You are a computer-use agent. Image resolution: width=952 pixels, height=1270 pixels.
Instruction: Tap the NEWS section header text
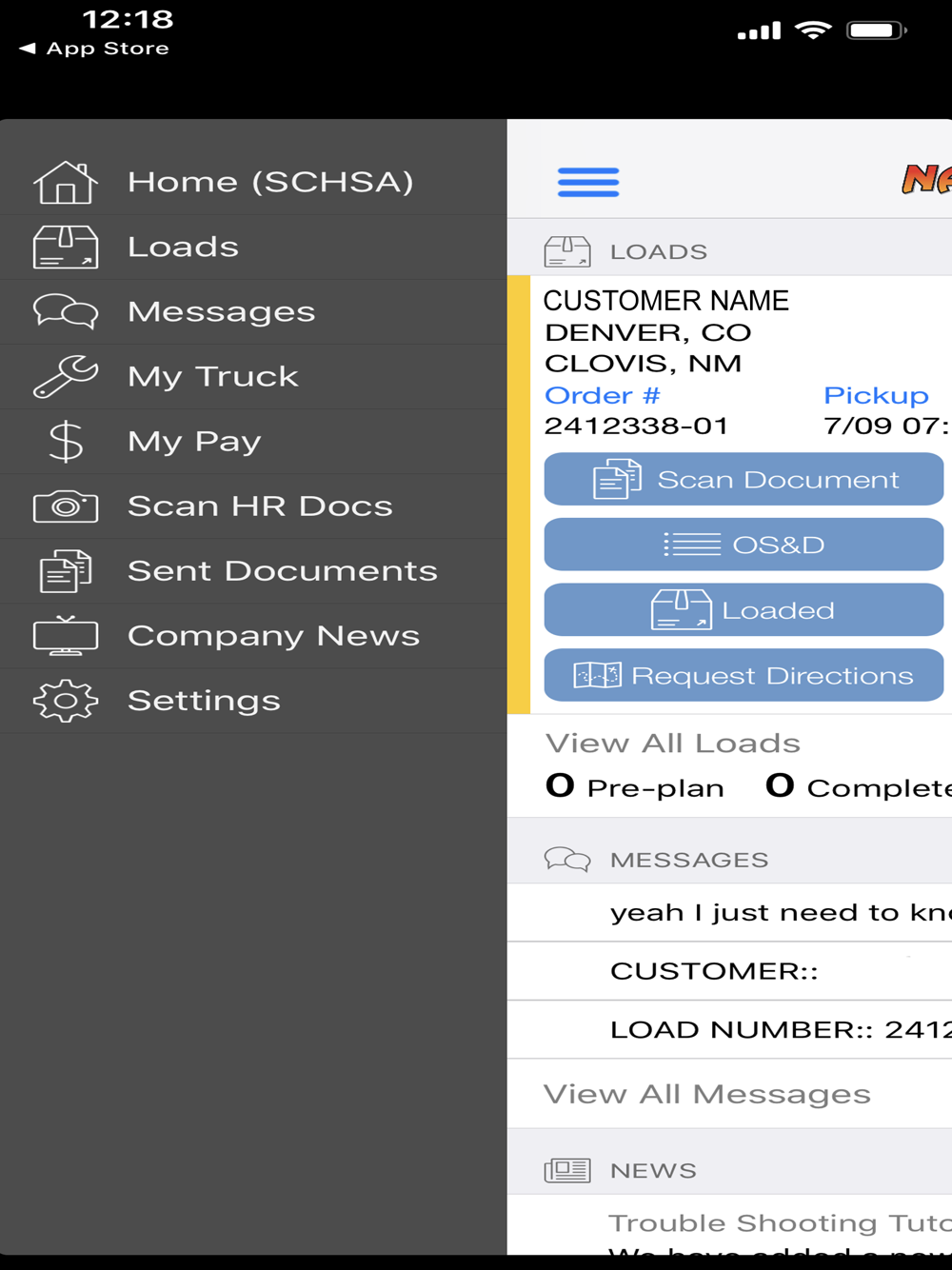click(x=653, y=1171)
